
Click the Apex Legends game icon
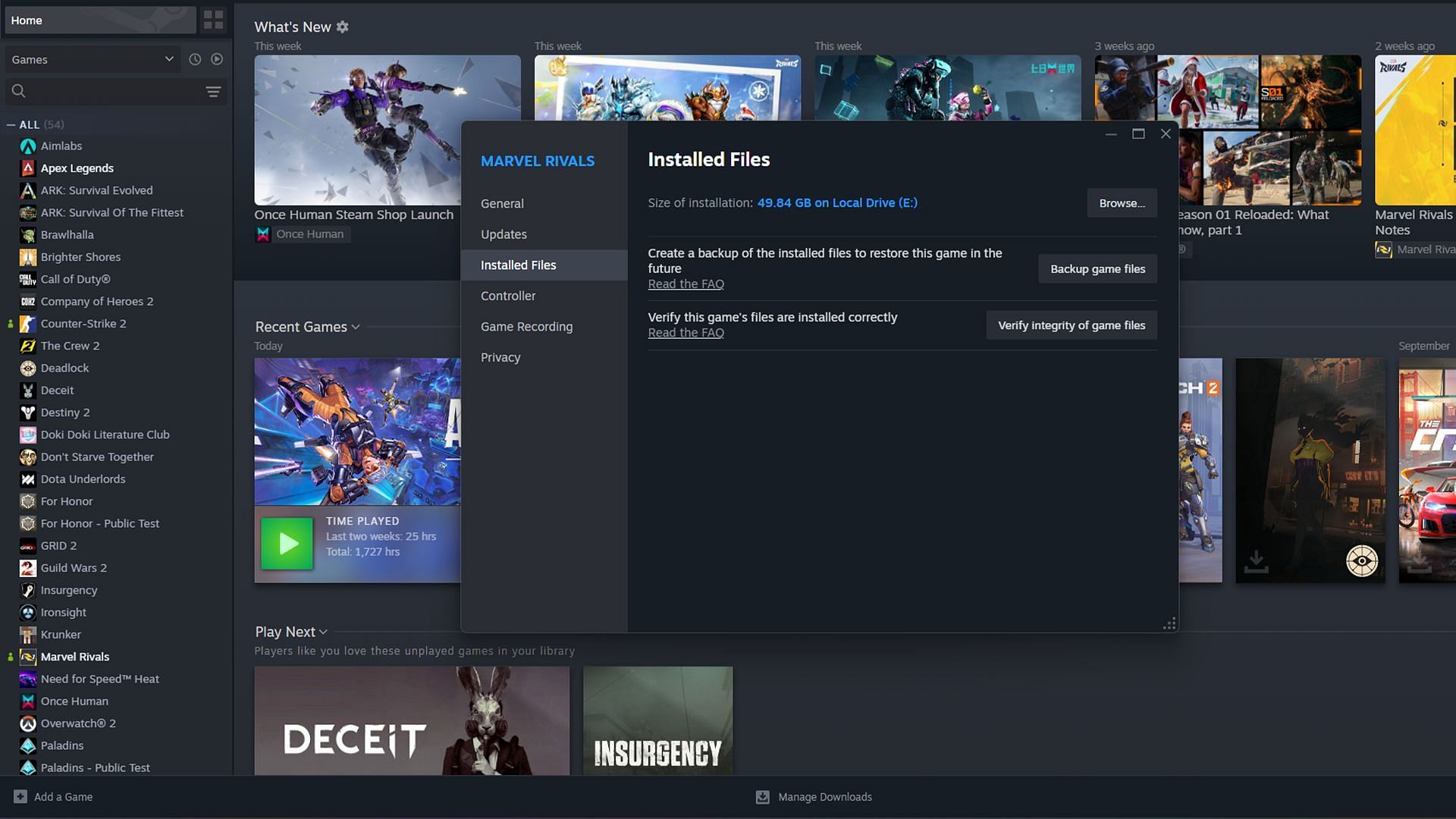click(x=28, y=168)
